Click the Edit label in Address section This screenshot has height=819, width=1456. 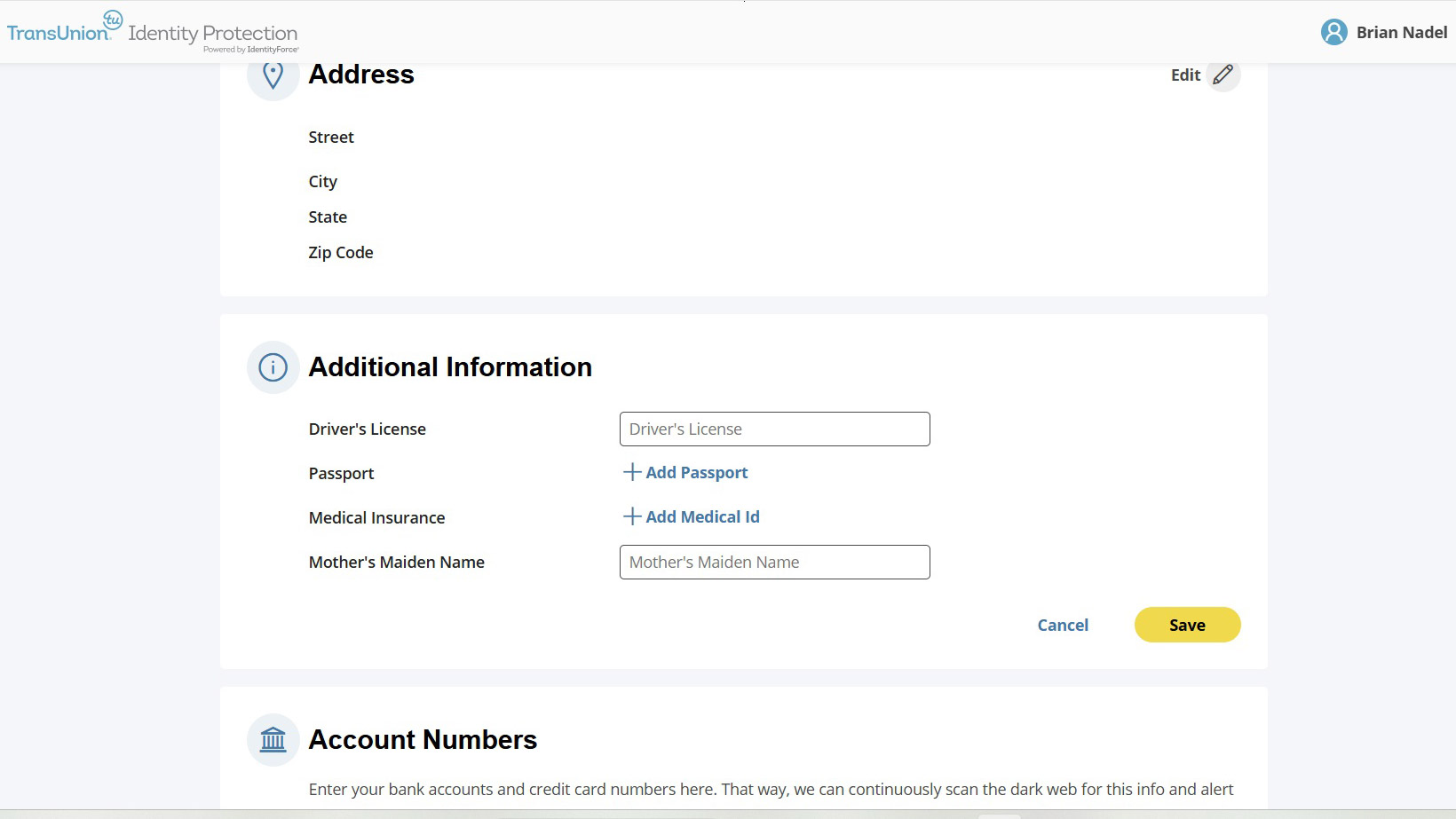click(1185, 75)
